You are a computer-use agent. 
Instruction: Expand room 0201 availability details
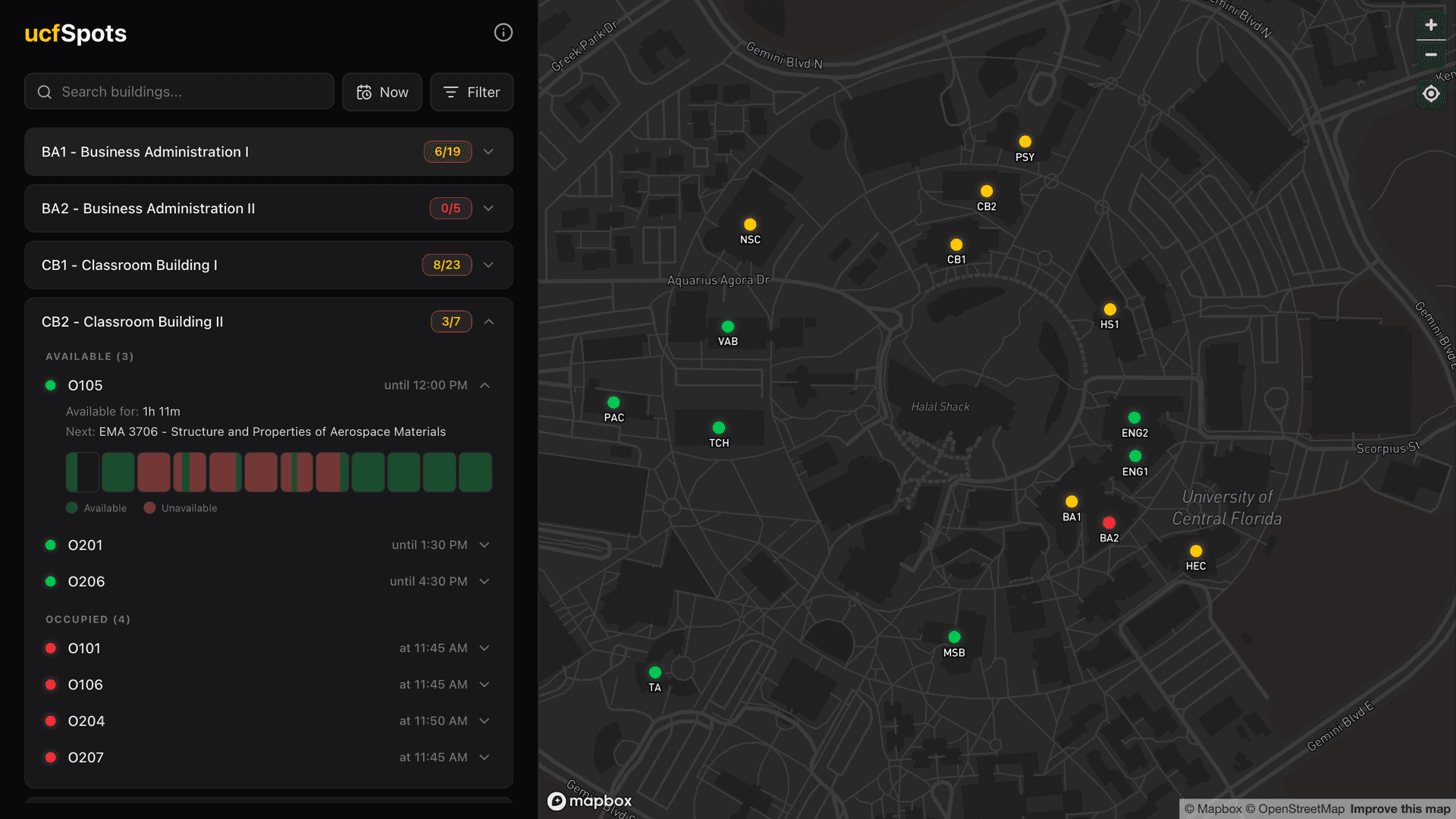(485, 545)
